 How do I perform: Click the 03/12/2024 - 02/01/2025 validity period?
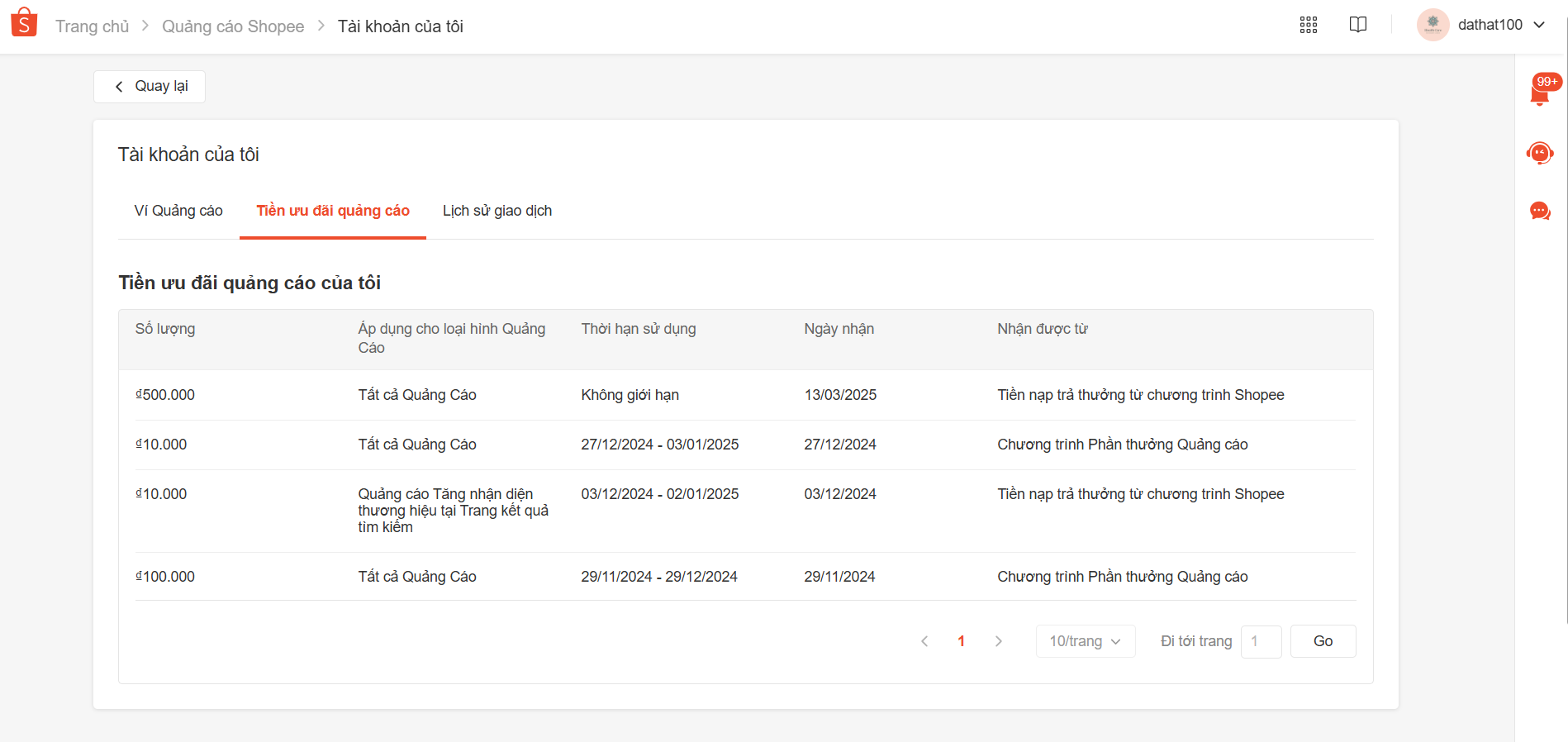[660, 494]
